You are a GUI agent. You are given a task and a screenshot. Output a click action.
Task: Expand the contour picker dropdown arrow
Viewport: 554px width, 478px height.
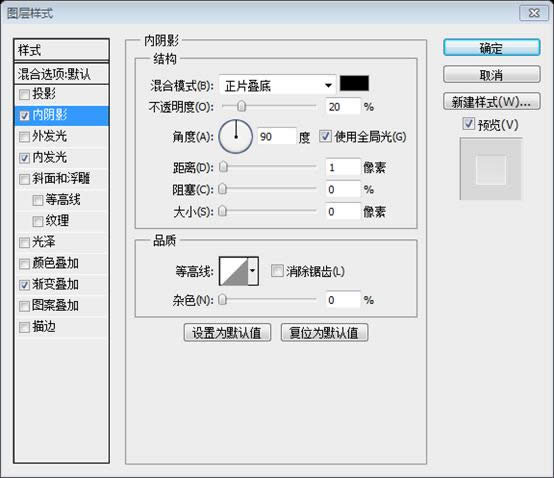coord(253,271)
